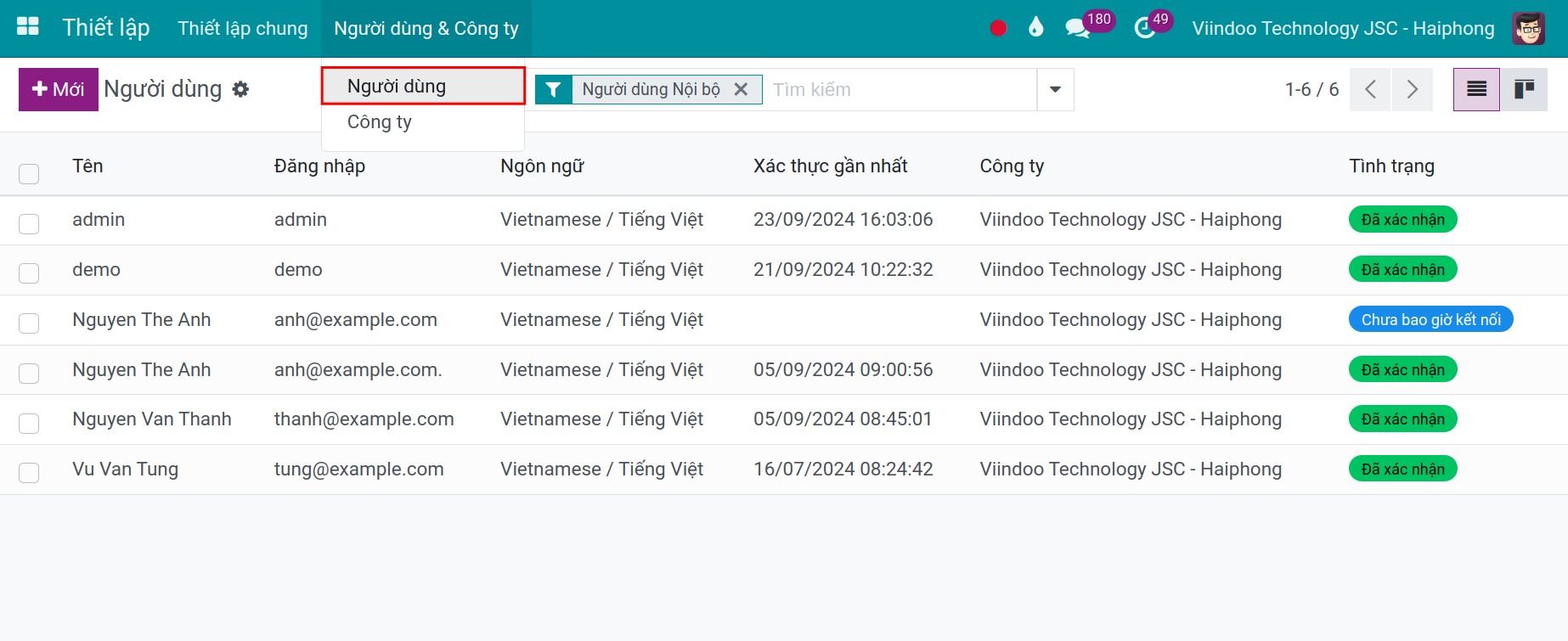Expand the search options dropdown arrow
Image resolution: width=1568 pixels, height=641 pixels.
tap(1055, 89)
